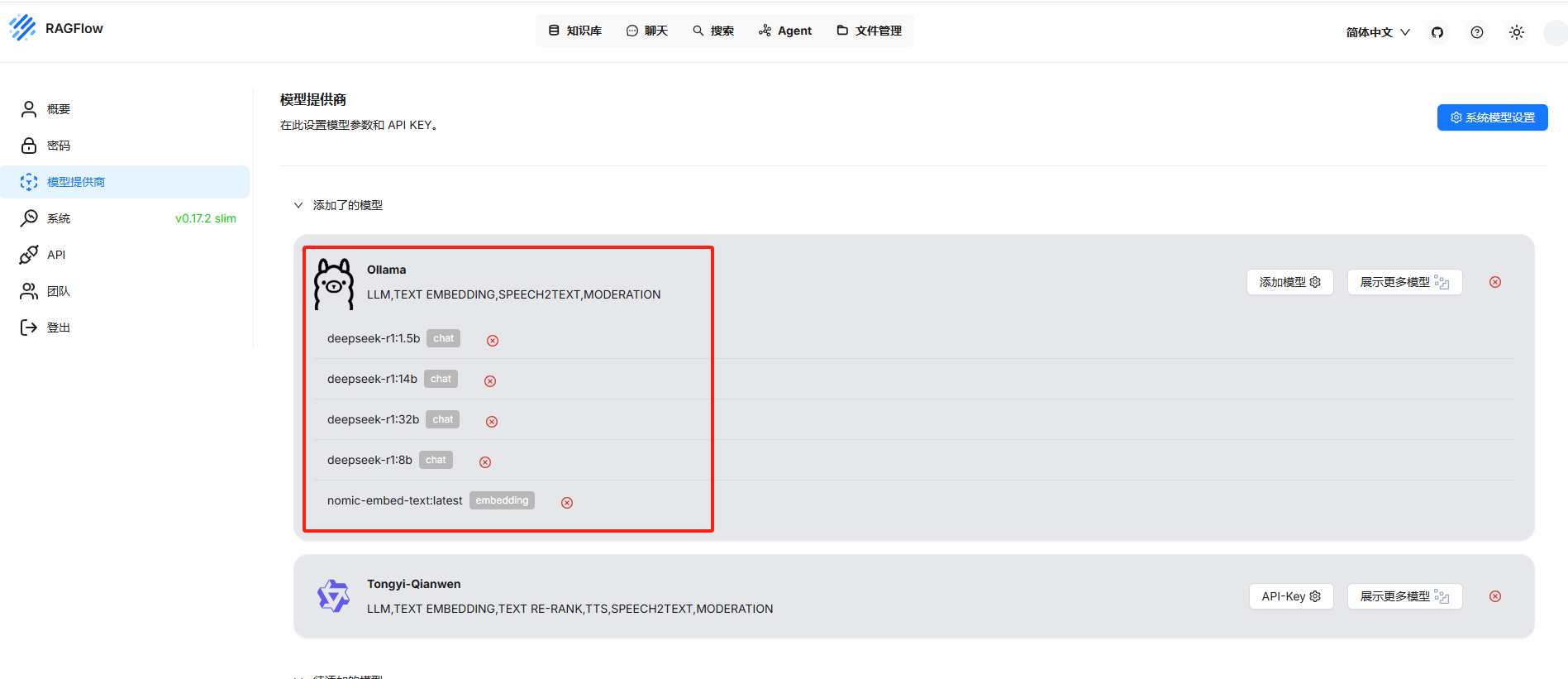The image size is (1568, 679).
Task: Switch to the 聊天 tab
Action: coord(647,31)
